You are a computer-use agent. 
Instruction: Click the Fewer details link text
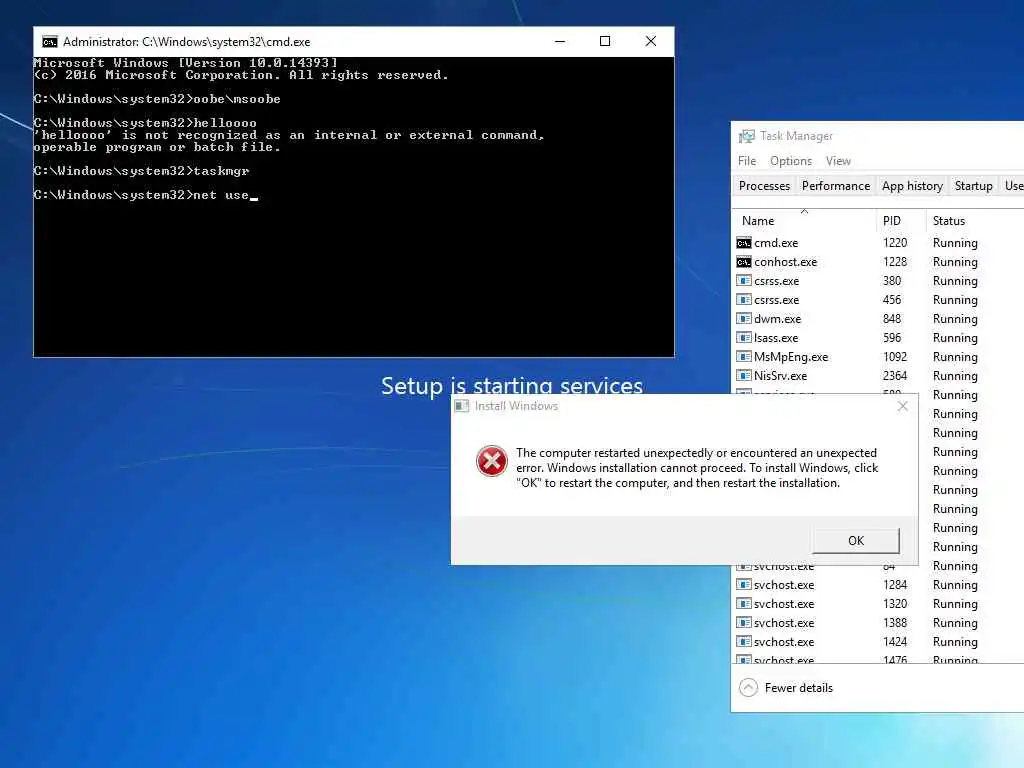799,688
